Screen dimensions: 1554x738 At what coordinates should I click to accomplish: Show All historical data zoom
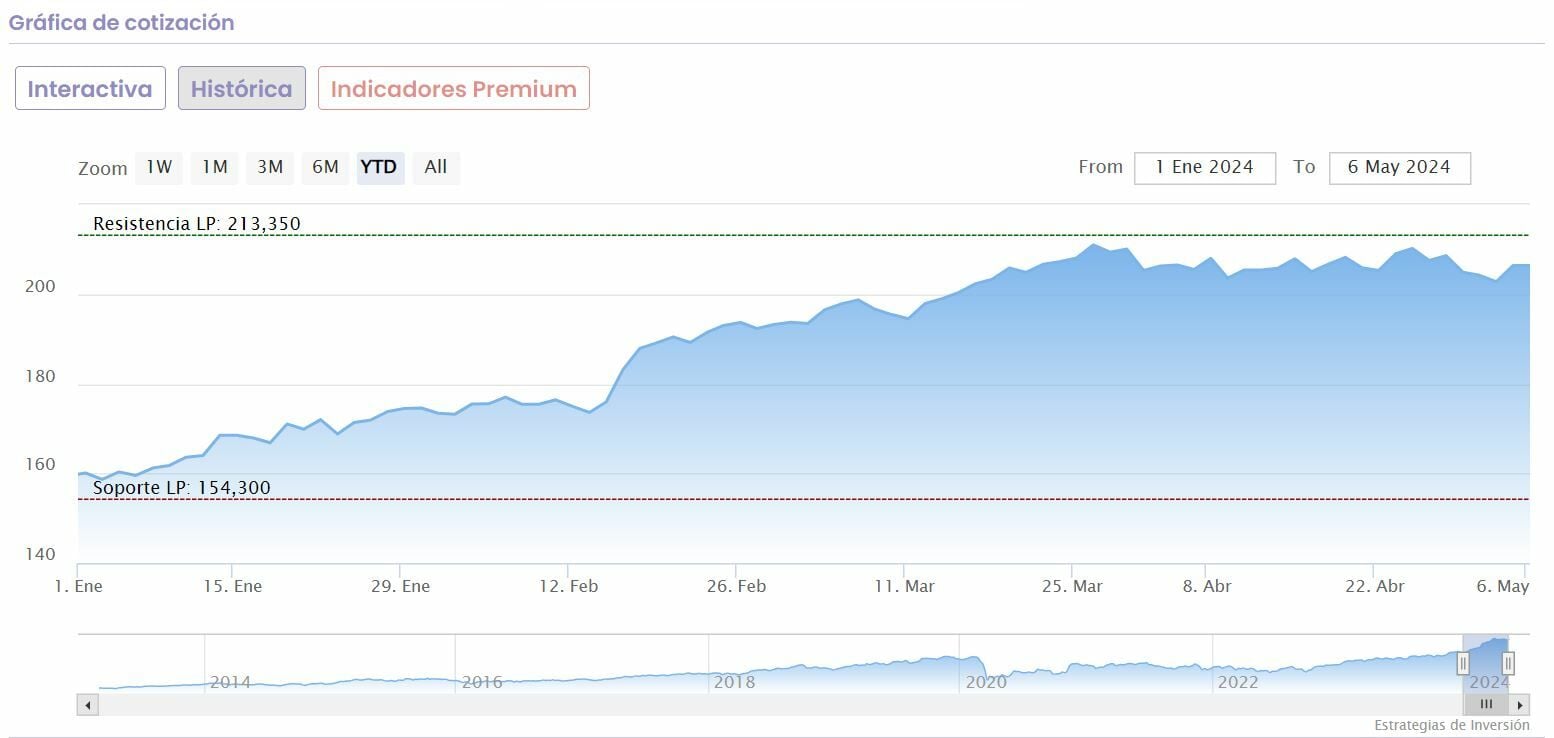[435, 167]
